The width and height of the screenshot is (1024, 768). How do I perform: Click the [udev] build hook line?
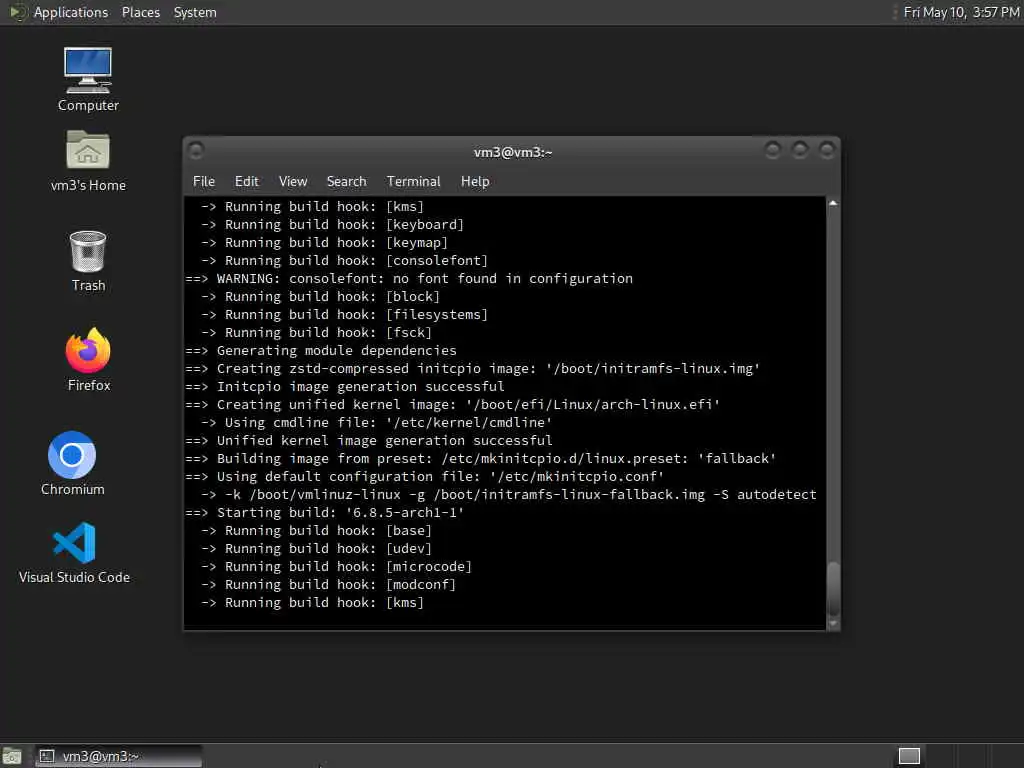317,549
